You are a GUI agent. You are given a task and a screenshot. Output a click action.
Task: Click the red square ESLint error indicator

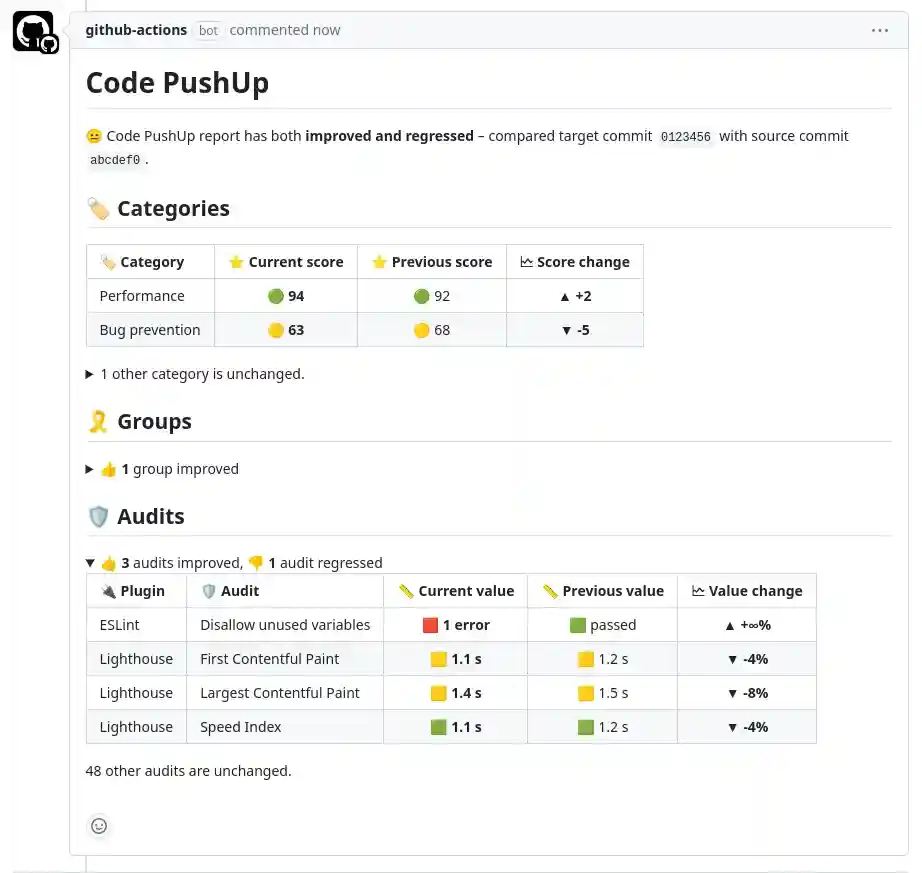(x=430, y=625)
